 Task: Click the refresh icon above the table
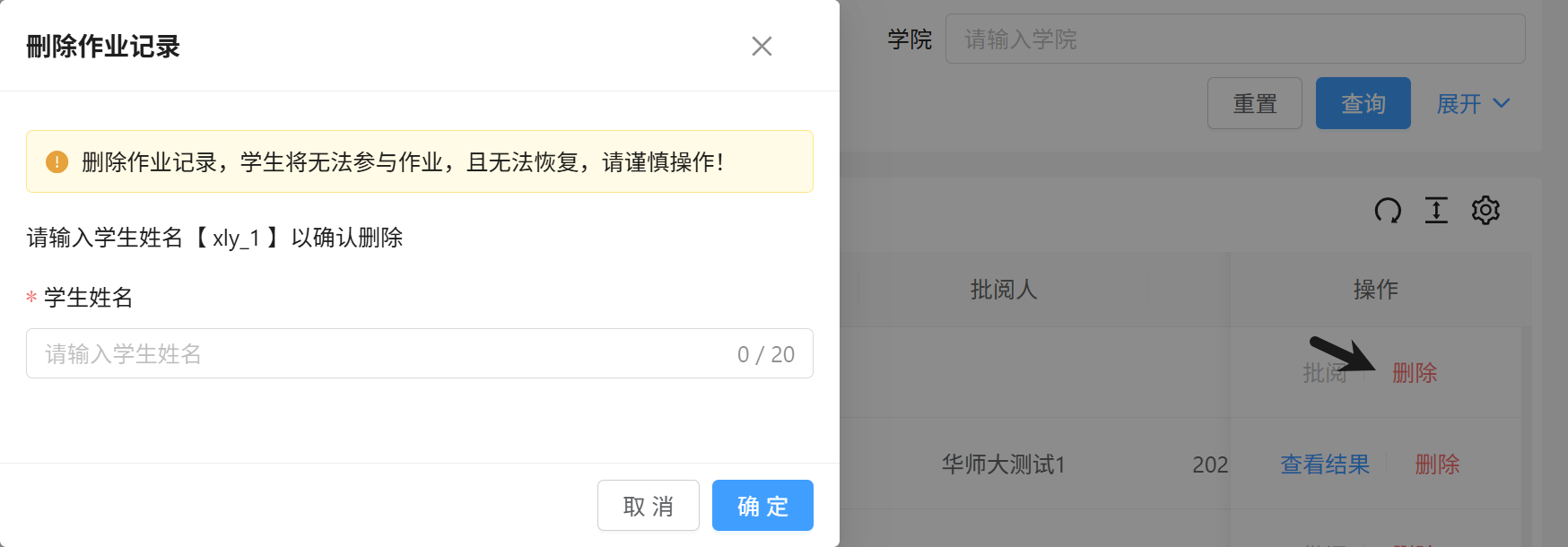(1388, 211)
